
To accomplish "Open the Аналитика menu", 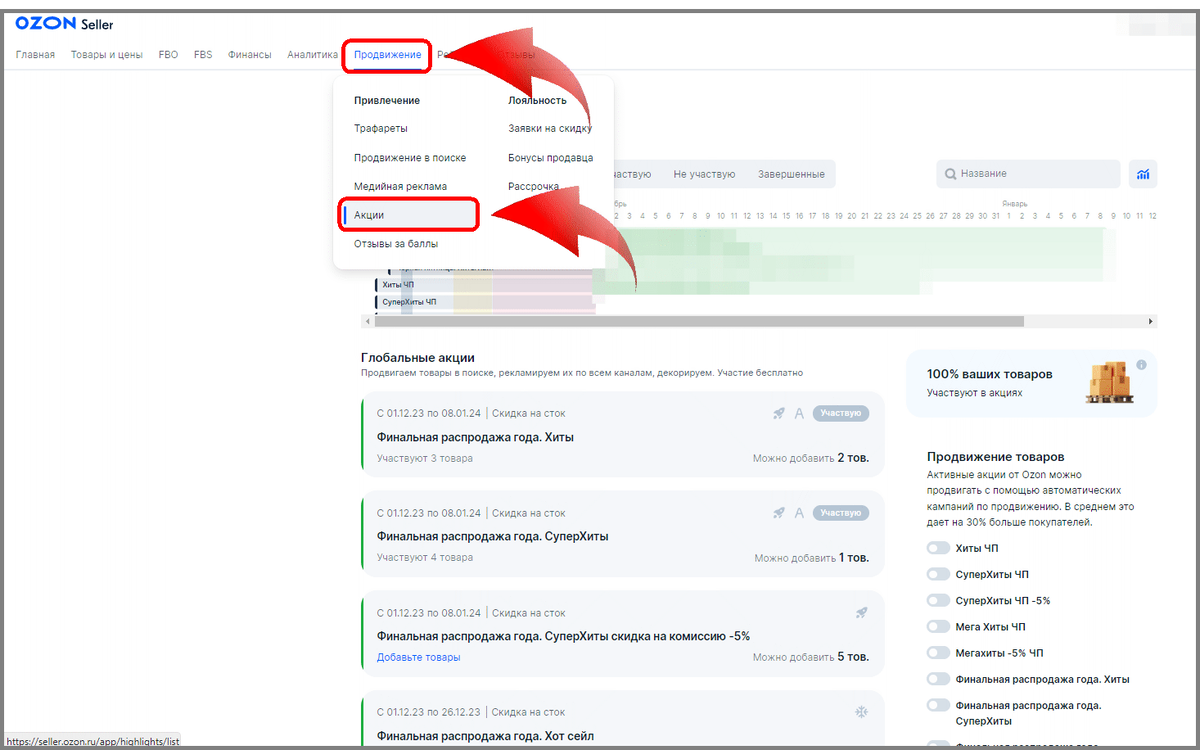I will [x=312, y=55].
